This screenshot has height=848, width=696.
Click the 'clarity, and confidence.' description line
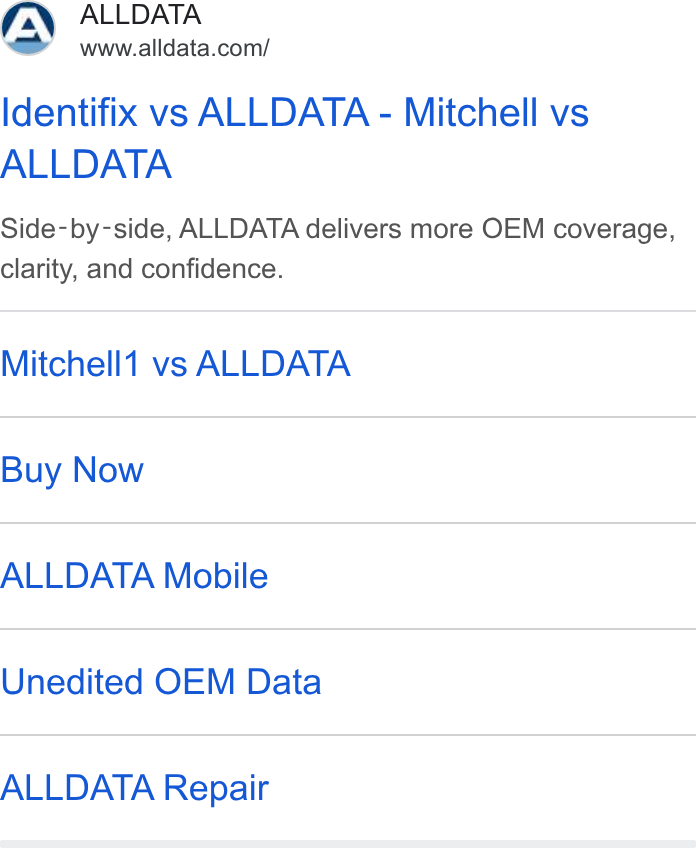pyautogui.click(x=142, y=269)
